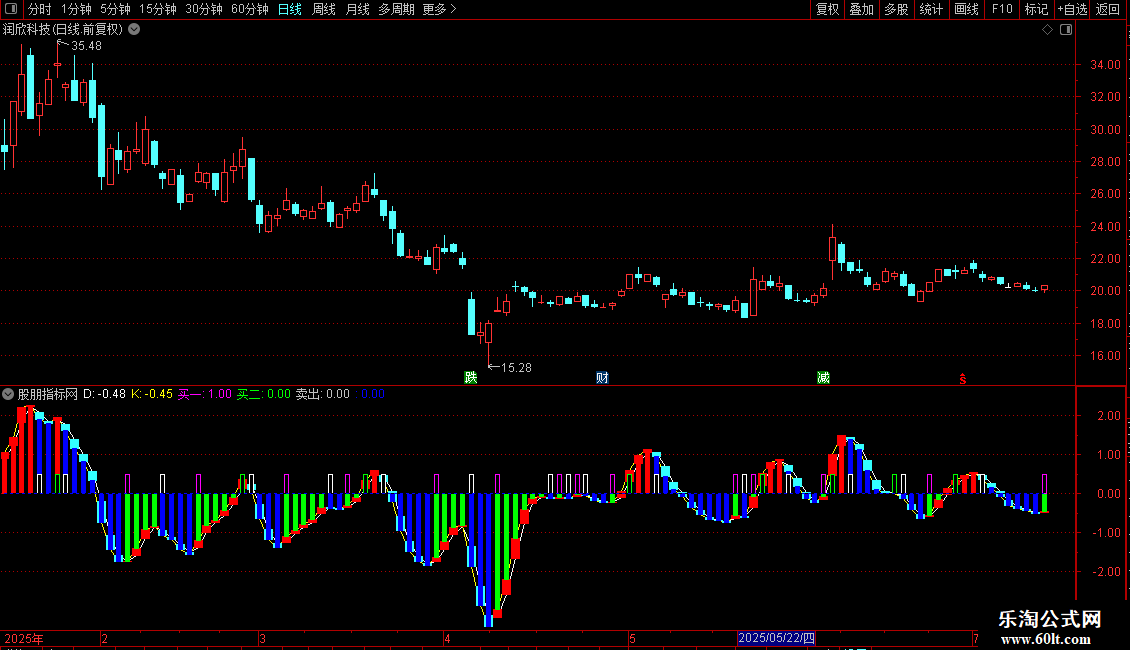Expand the 更多 periods menu
Screen dimensions: 1130x650
[x=440, y=9]
